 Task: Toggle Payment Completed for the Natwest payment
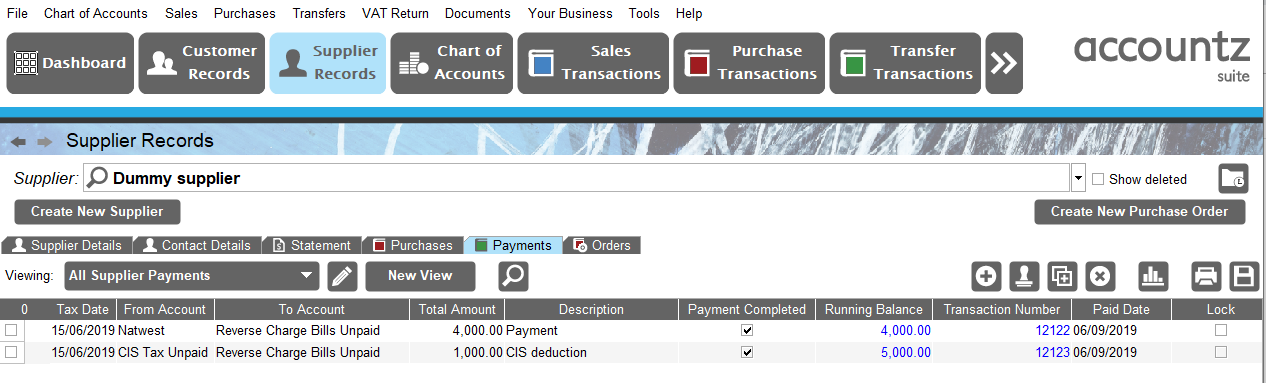747,330
